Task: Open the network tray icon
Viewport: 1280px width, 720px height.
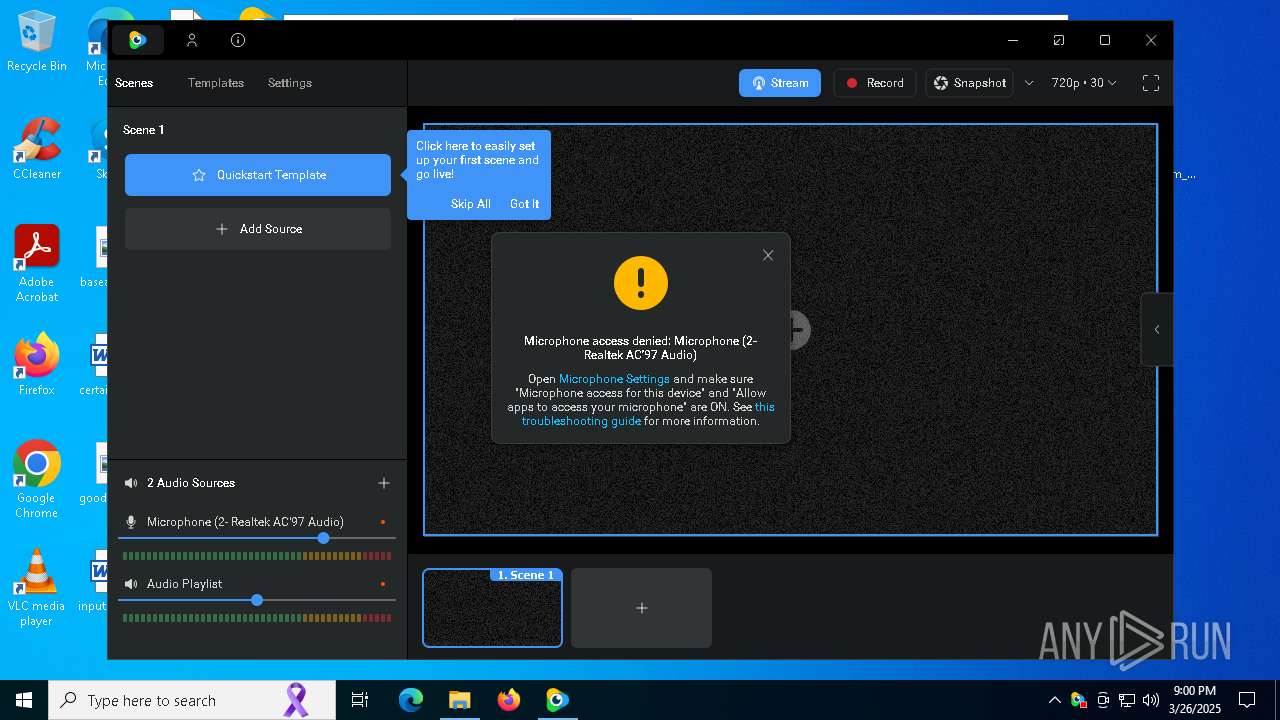Action: click(1127, 700)
